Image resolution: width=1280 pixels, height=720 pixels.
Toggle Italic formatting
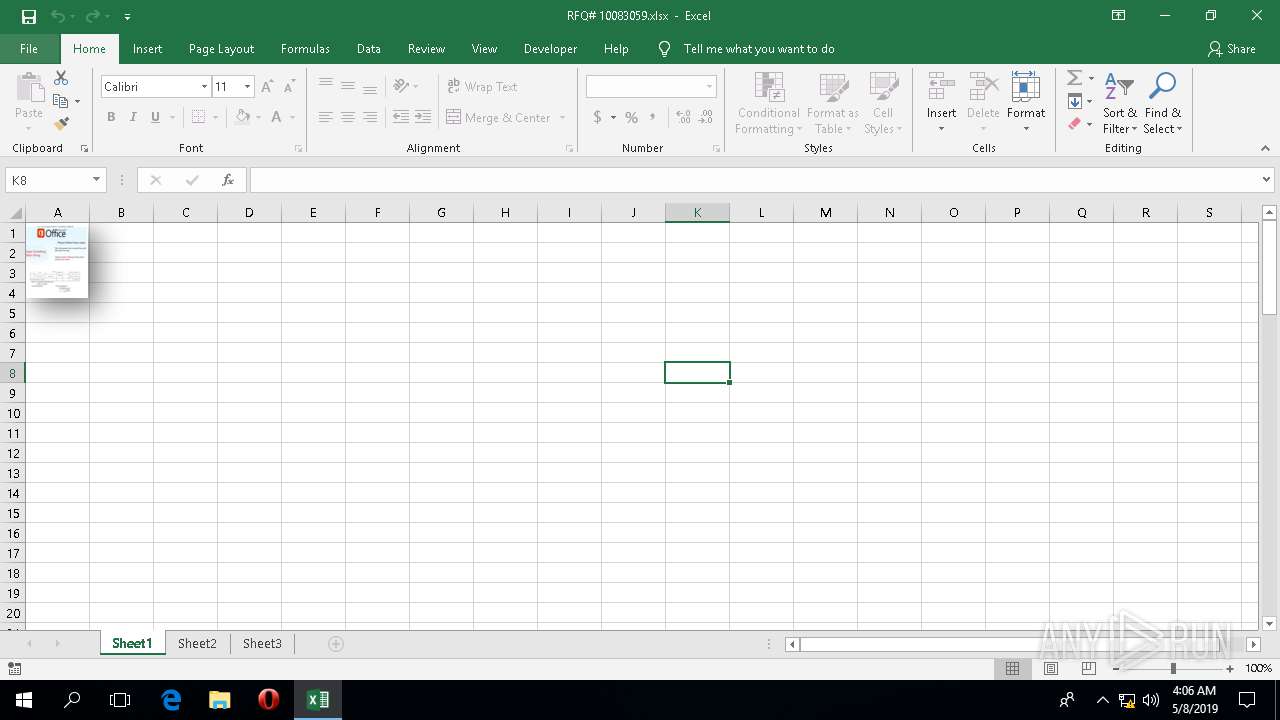[133, 117]
